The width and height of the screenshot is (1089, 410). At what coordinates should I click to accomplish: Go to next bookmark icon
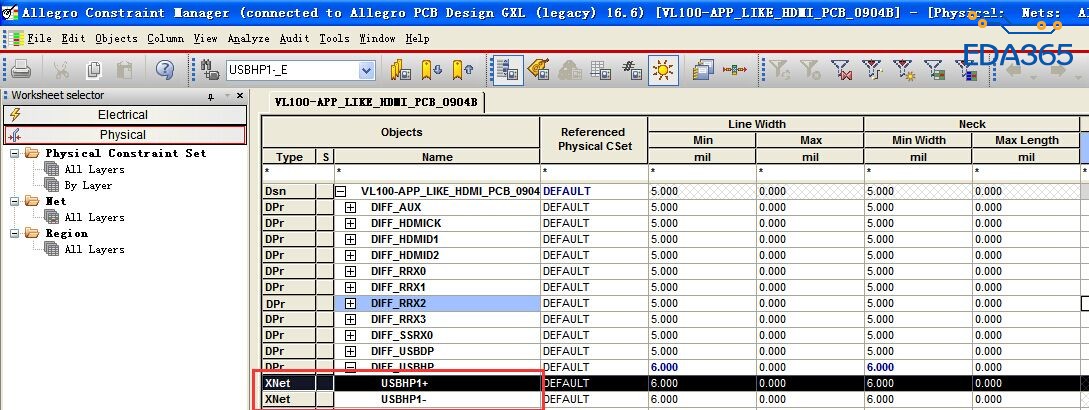tap(433, 69)
